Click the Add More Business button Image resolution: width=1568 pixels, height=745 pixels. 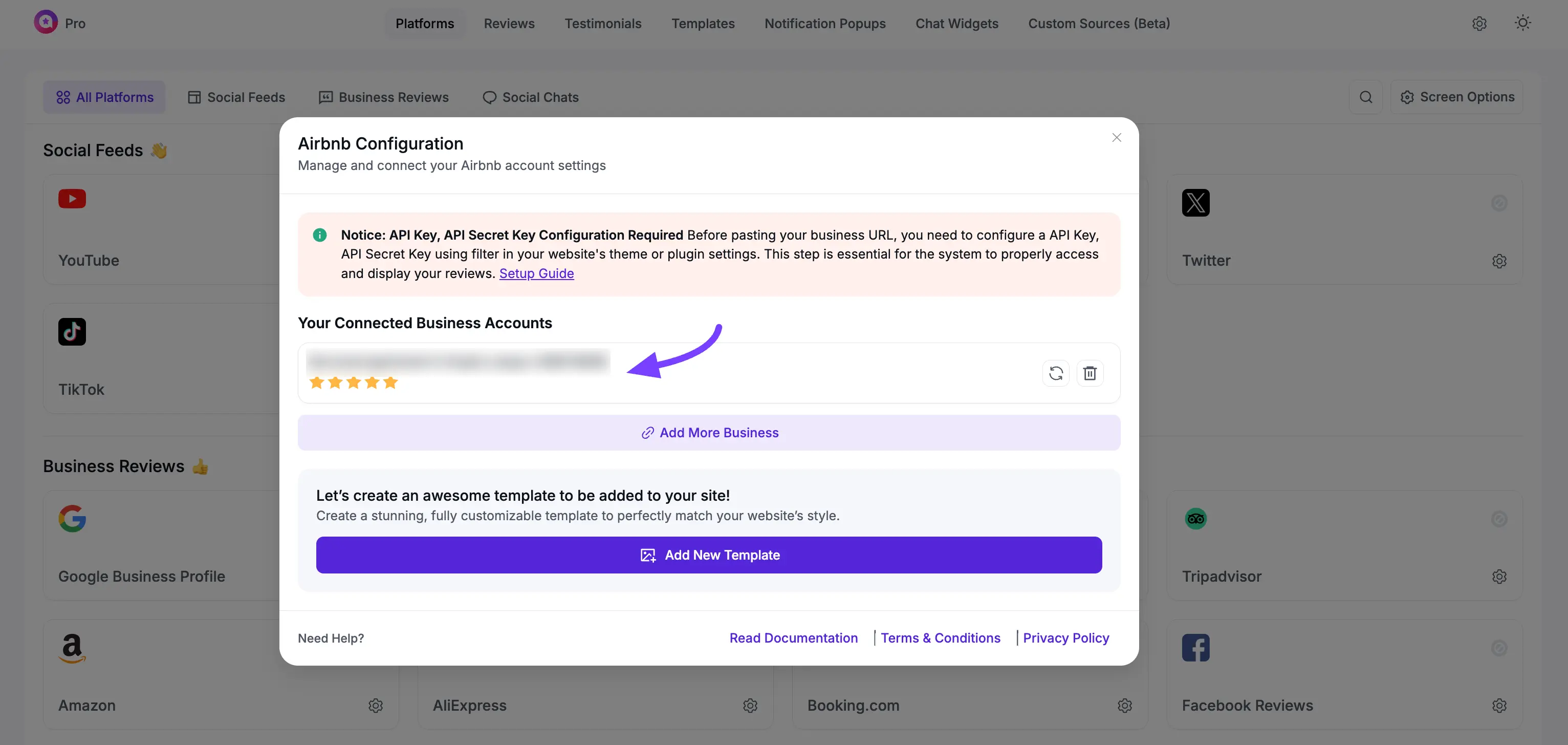pos(709,433)
